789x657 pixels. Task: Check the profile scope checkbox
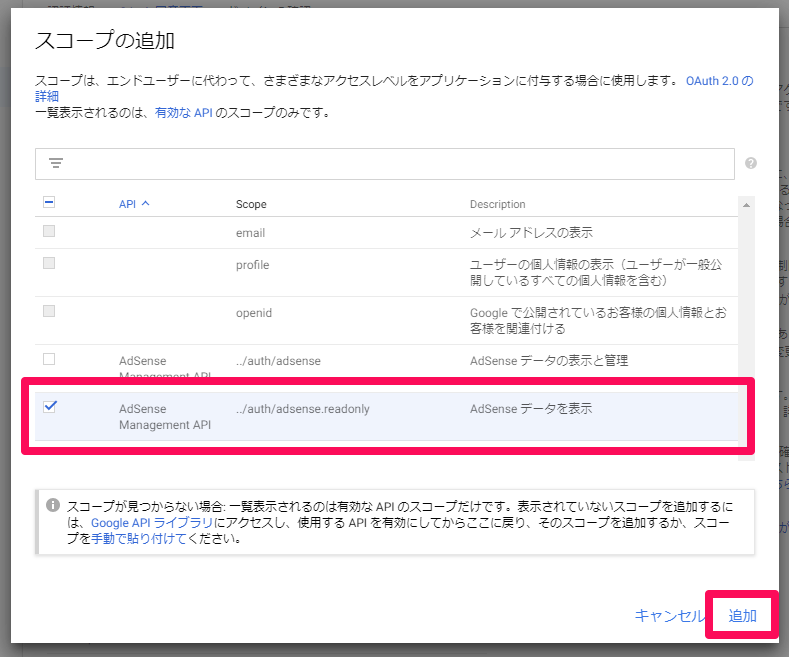coord(49,263)
